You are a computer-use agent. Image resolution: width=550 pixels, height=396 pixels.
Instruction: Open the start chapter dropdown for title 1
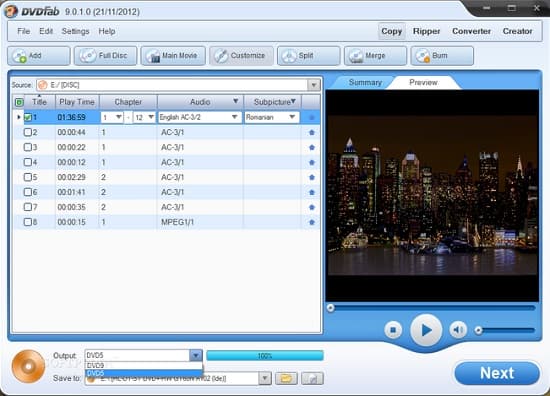pos(119,117)
